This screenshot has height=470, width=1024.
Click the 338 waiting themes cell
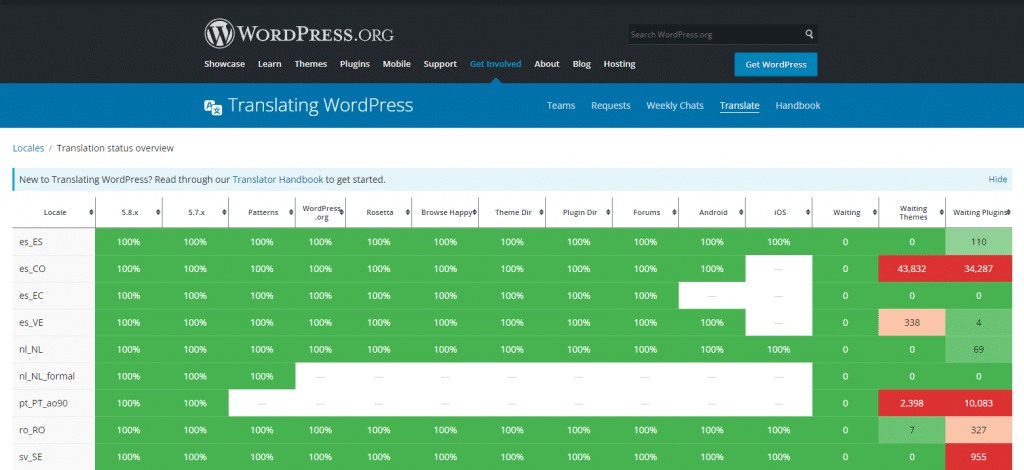912,322
